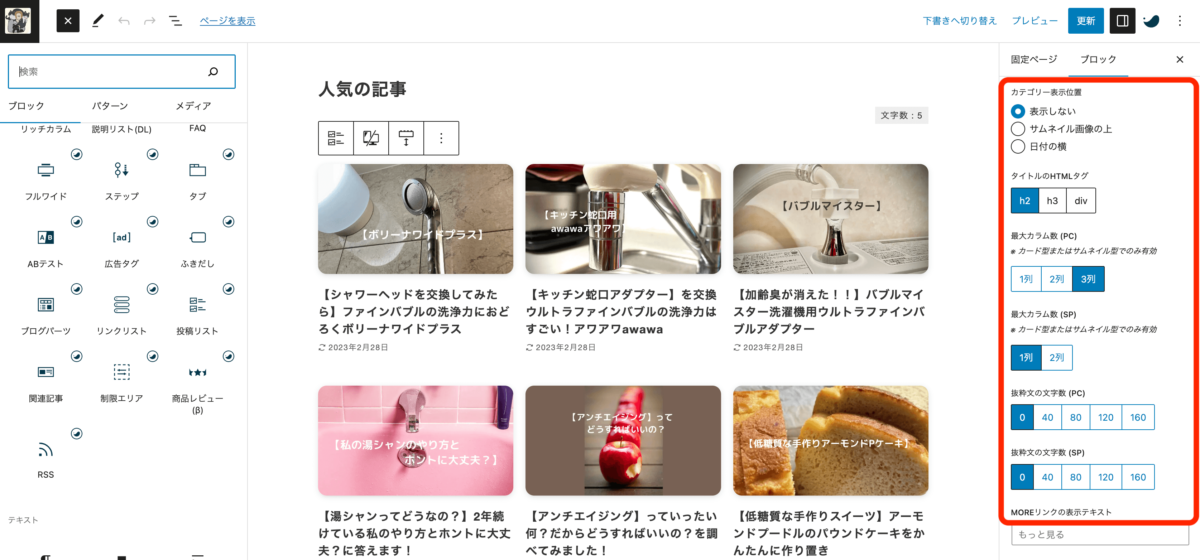Click the 更新 button
Screen dimensions: 1200x560
1086,20
